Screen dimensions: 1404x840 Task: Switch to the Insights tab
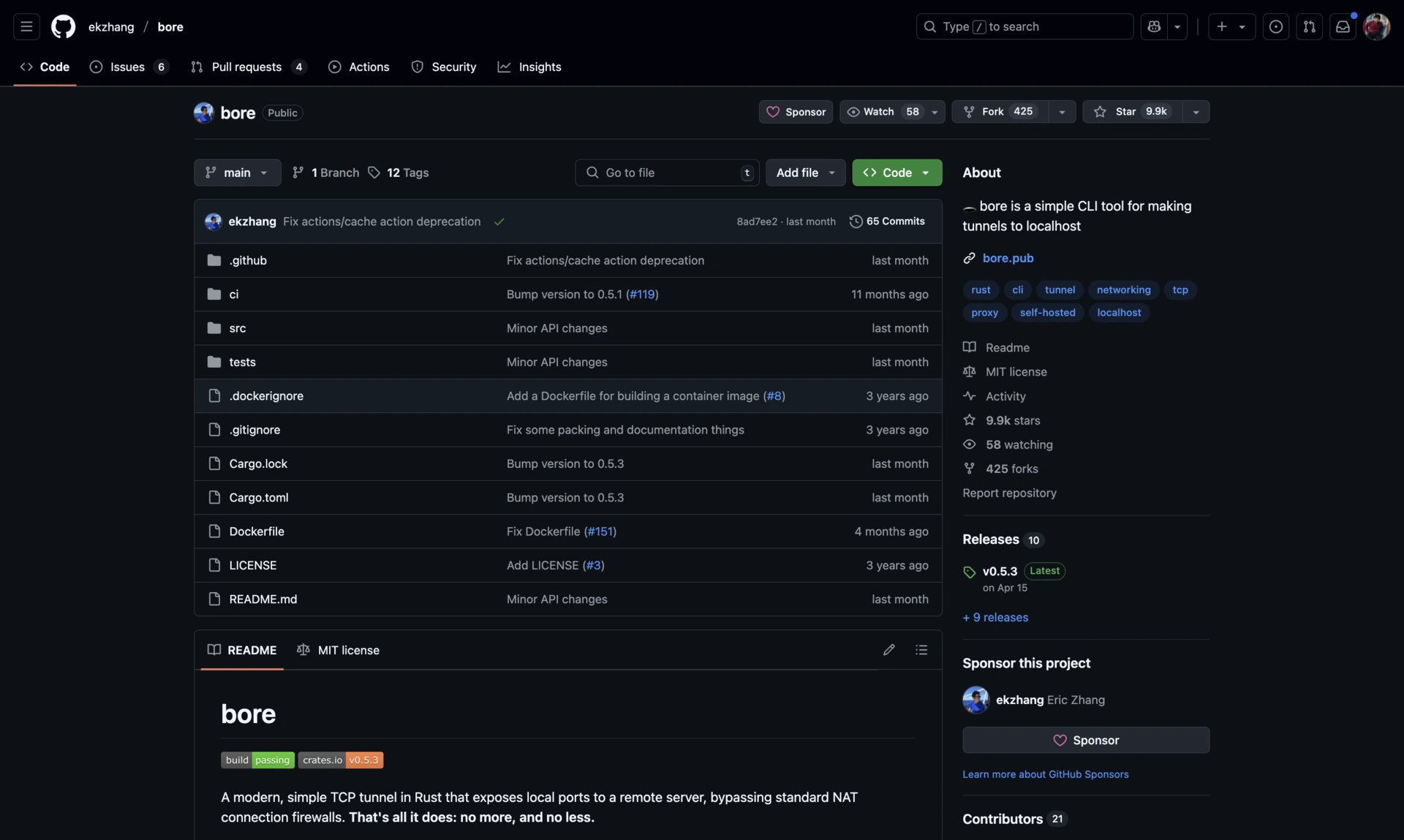(x=529, y=67)
